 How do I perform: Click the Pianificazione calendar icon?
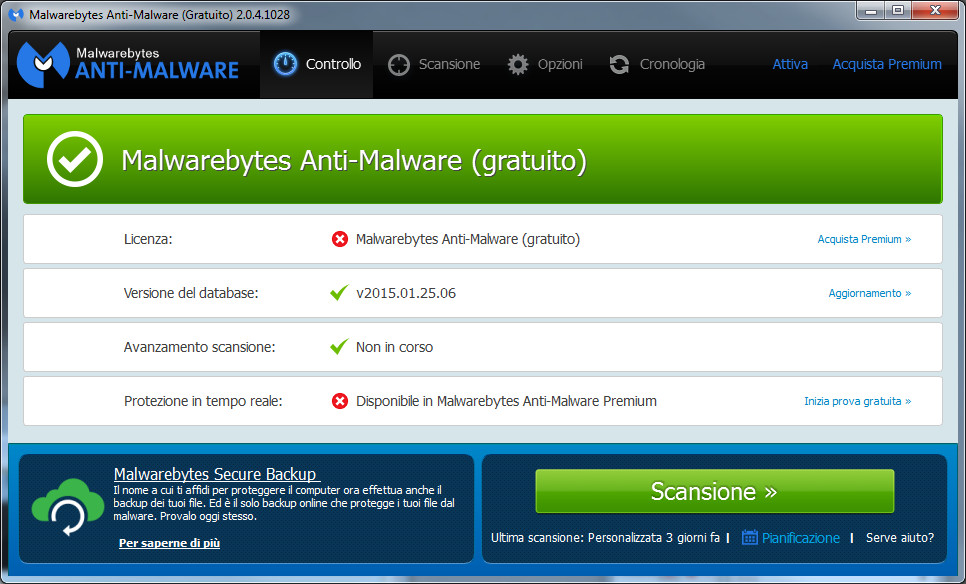[749, 537]
